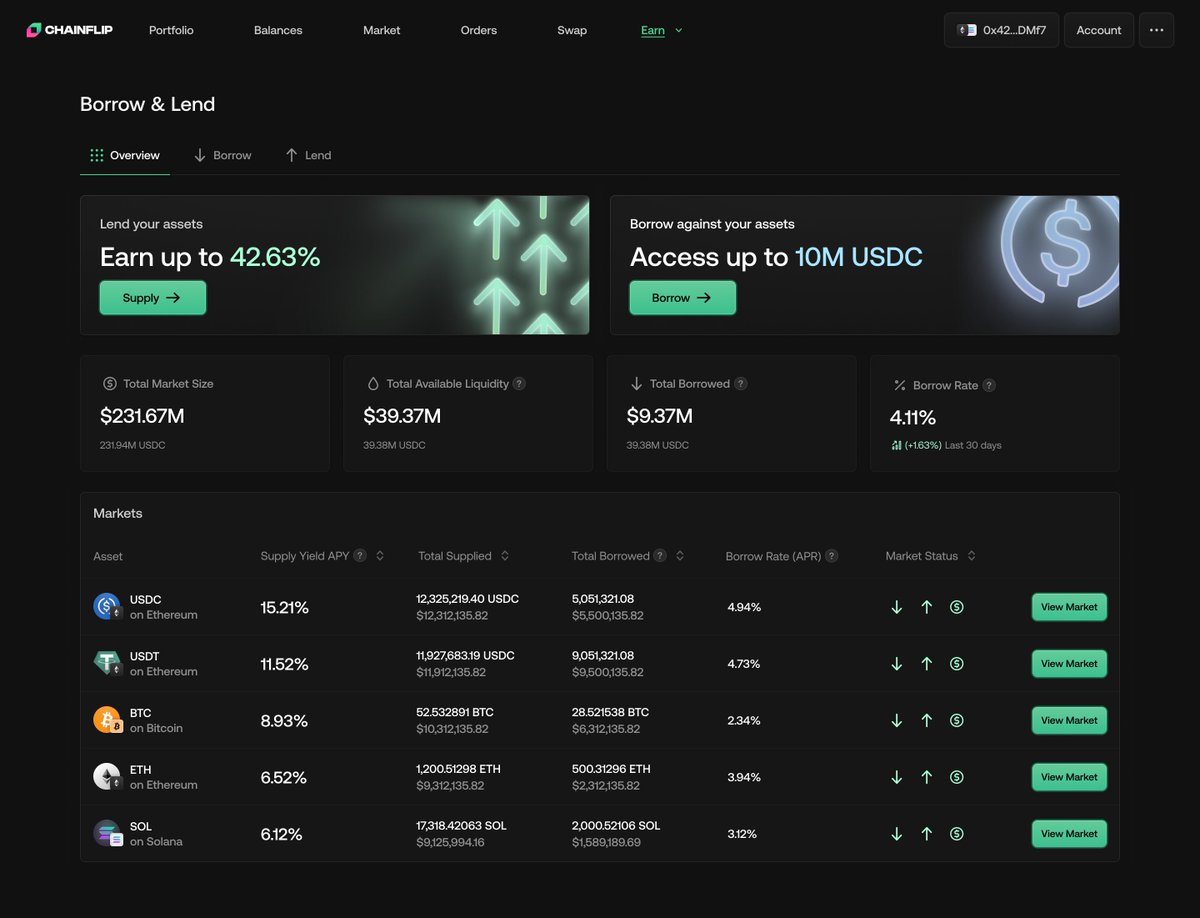Click the percent icon next to Borrow Rate

tap(898, 384)
